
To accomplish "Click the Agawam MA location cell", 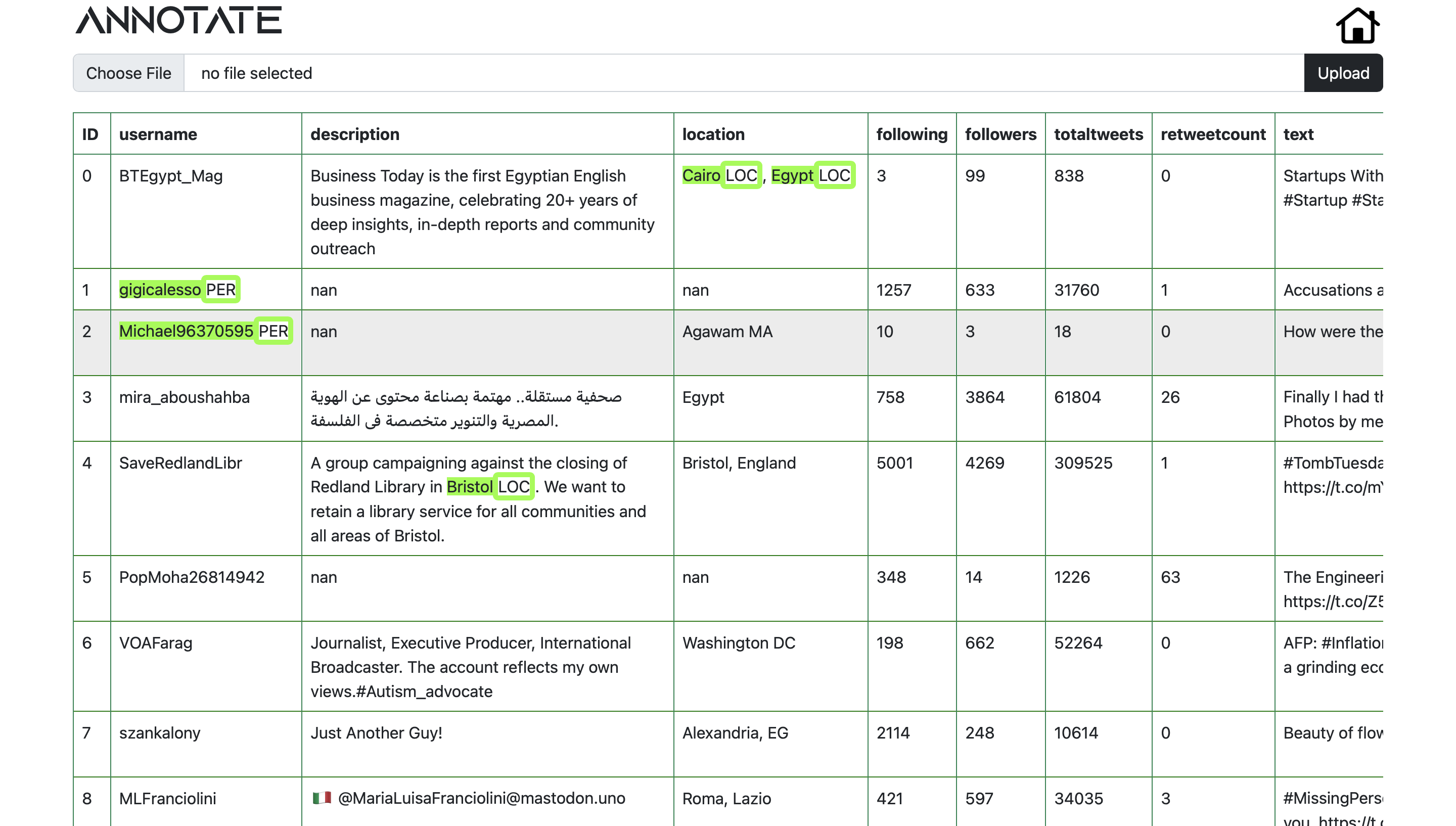I will pos(770,343).
